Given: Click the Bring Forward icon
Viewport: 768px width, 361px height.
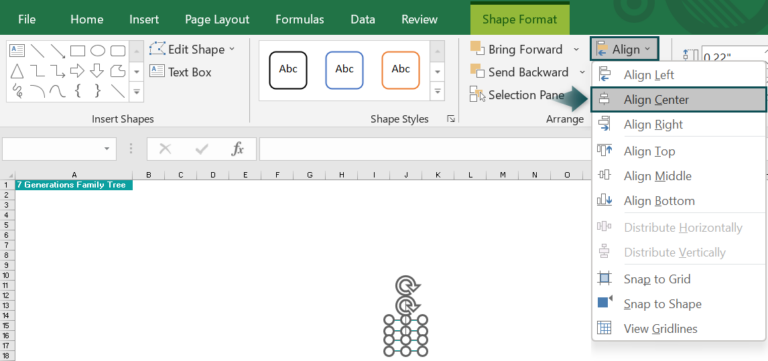Looking at the screenshot, I should [478, 49].
